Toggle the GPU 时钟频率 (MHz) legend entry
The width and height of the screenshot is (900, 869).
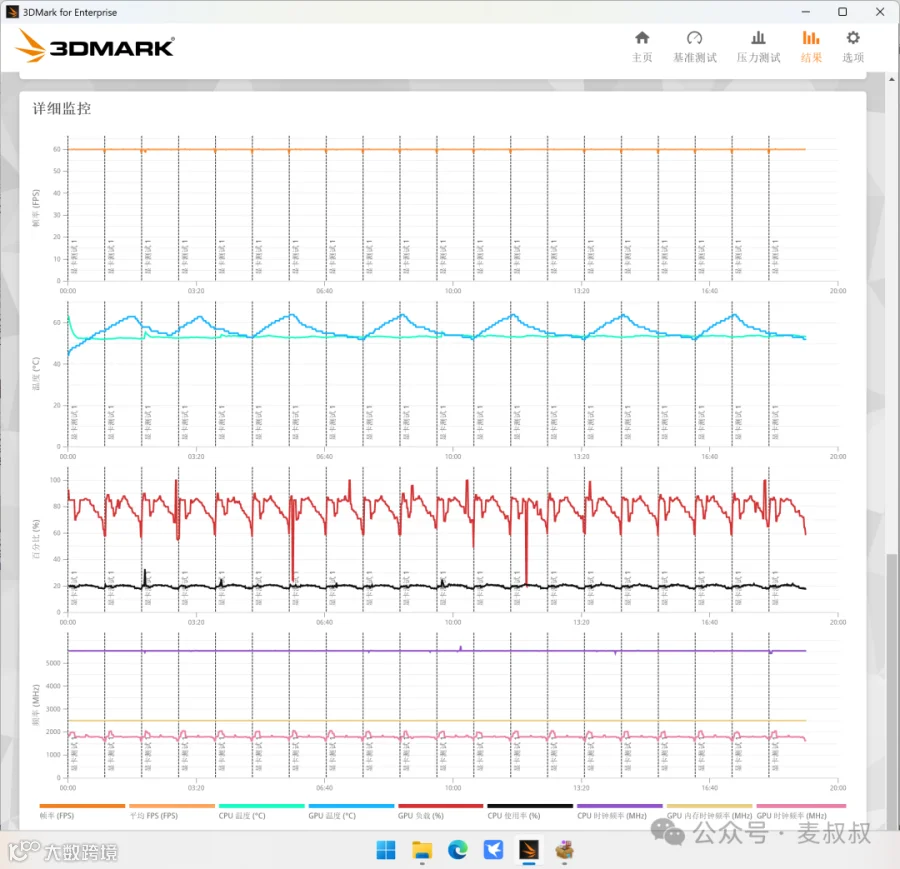(x=801, y=812)
